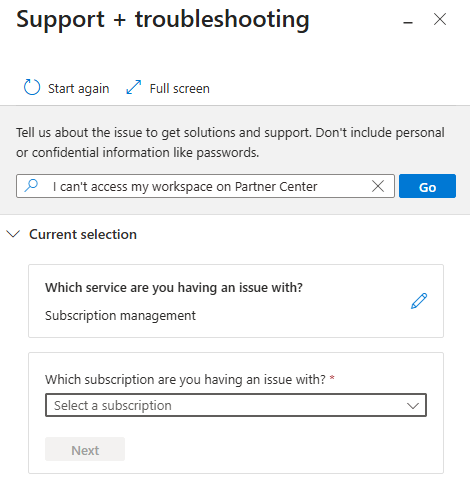Edit service selection with pencil icon
The width and height of the screenshot is (470, 496).
pos(419,301)
